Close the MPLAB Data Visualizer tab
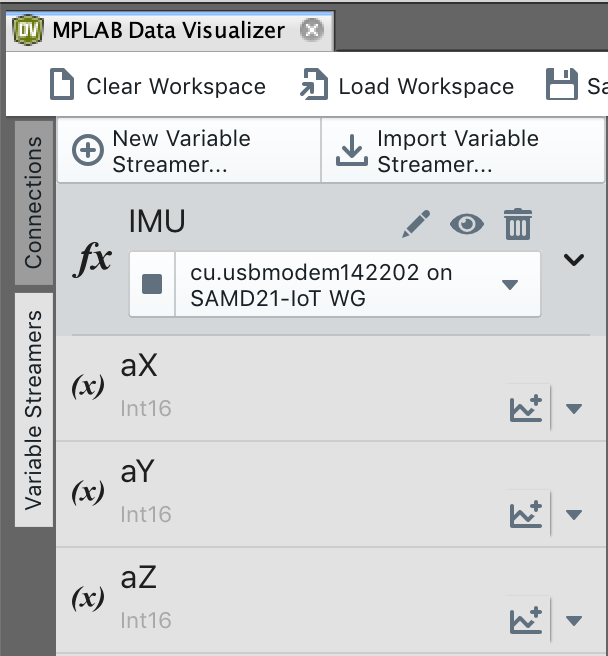608x656 pixels. click(312, 30)
